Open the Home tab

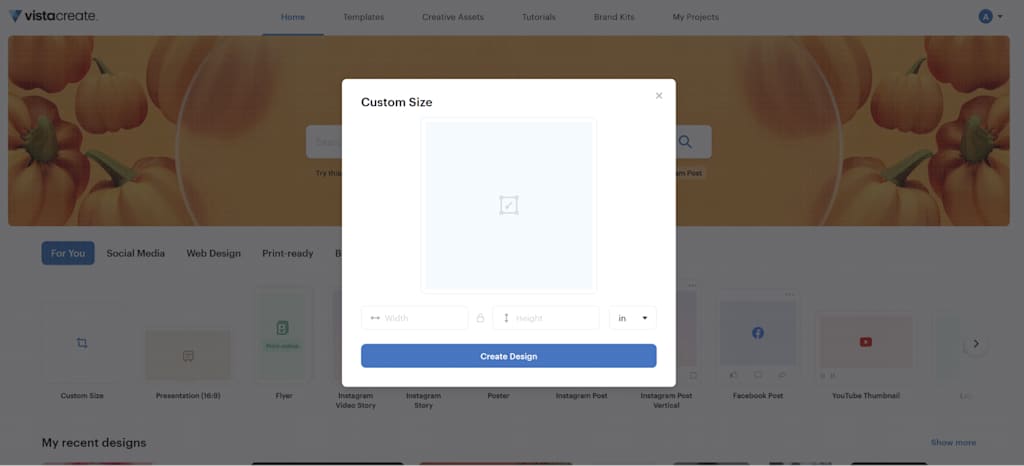pos(293,17)
